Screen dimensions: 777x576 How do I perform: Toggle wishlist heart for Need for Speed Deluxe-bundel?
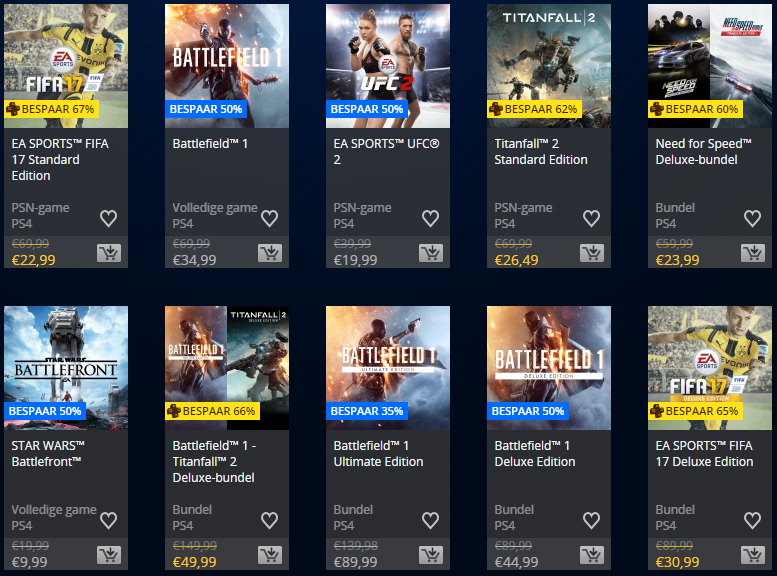[753, 219]
